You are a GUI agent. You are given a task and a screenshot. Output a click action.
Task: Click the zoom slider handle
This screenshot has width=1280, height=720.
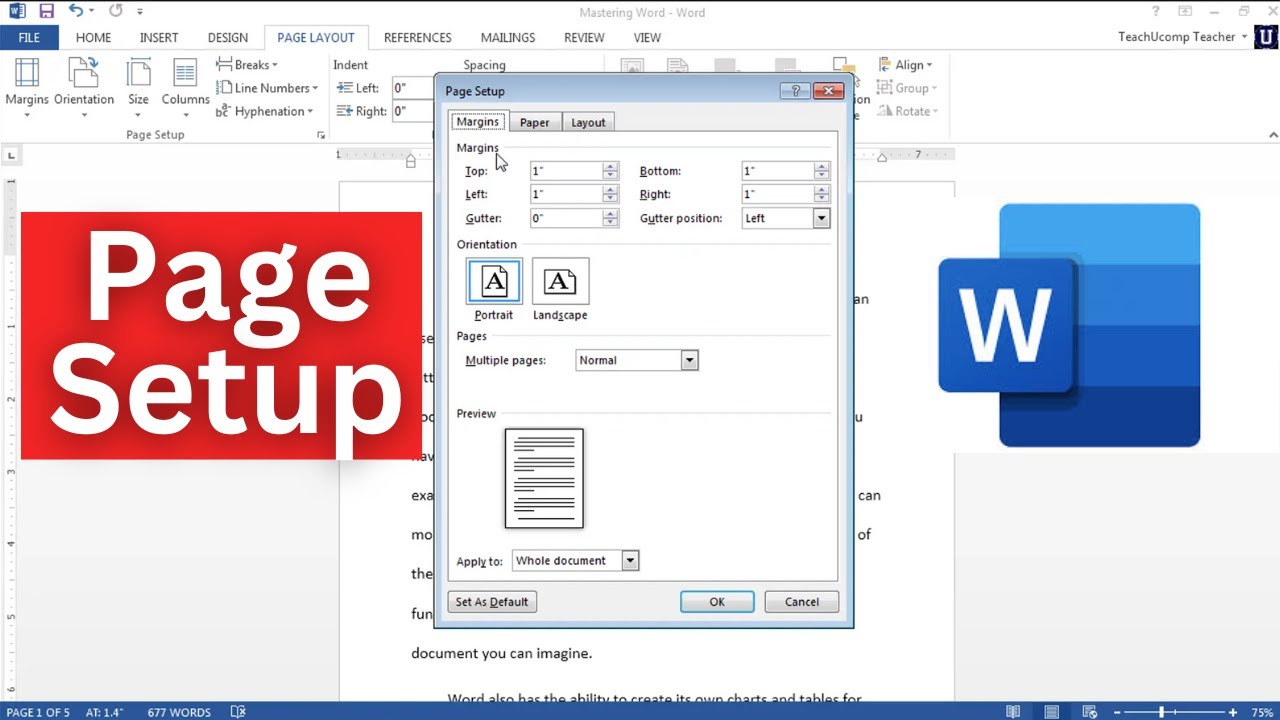click(x=1162, y=712)
